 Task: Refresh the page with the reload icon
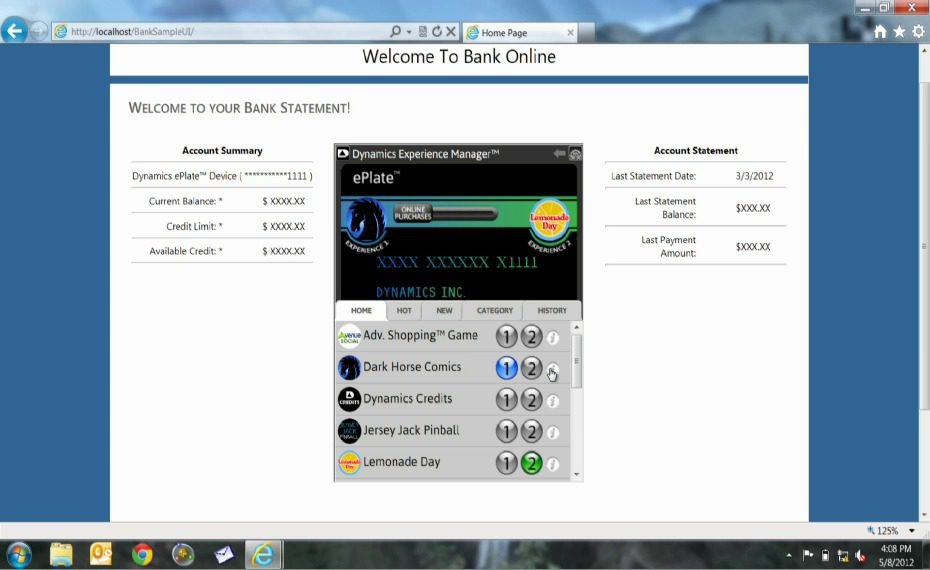coord(437,31)
